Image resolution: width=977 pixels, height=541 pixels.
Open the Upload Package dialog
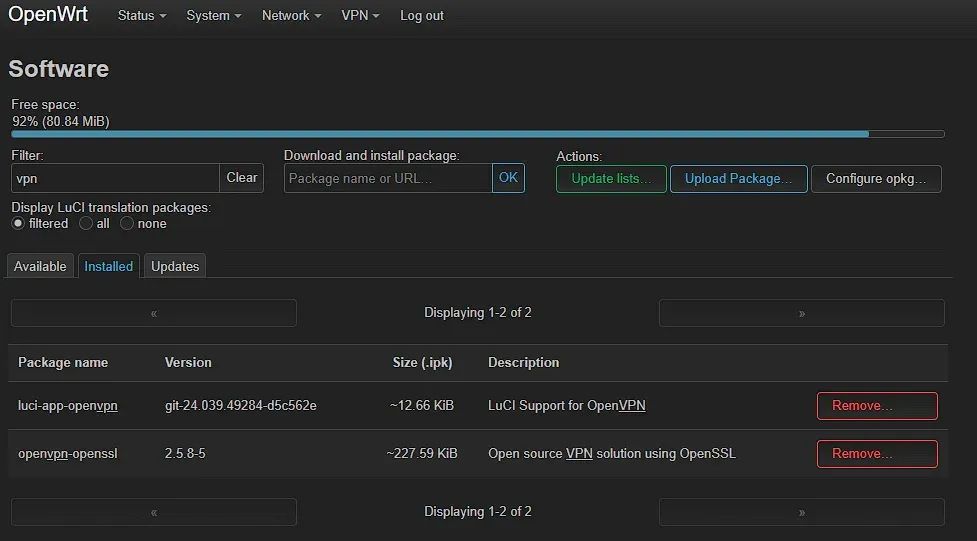739,179
